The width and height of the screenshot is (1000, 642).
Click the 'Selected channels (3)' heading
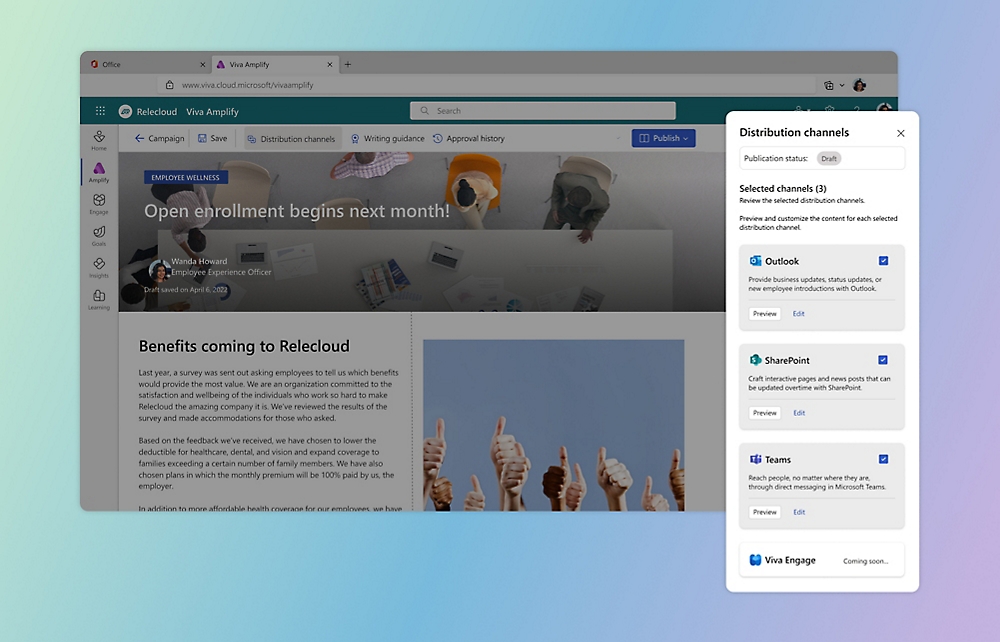point(783,189)
